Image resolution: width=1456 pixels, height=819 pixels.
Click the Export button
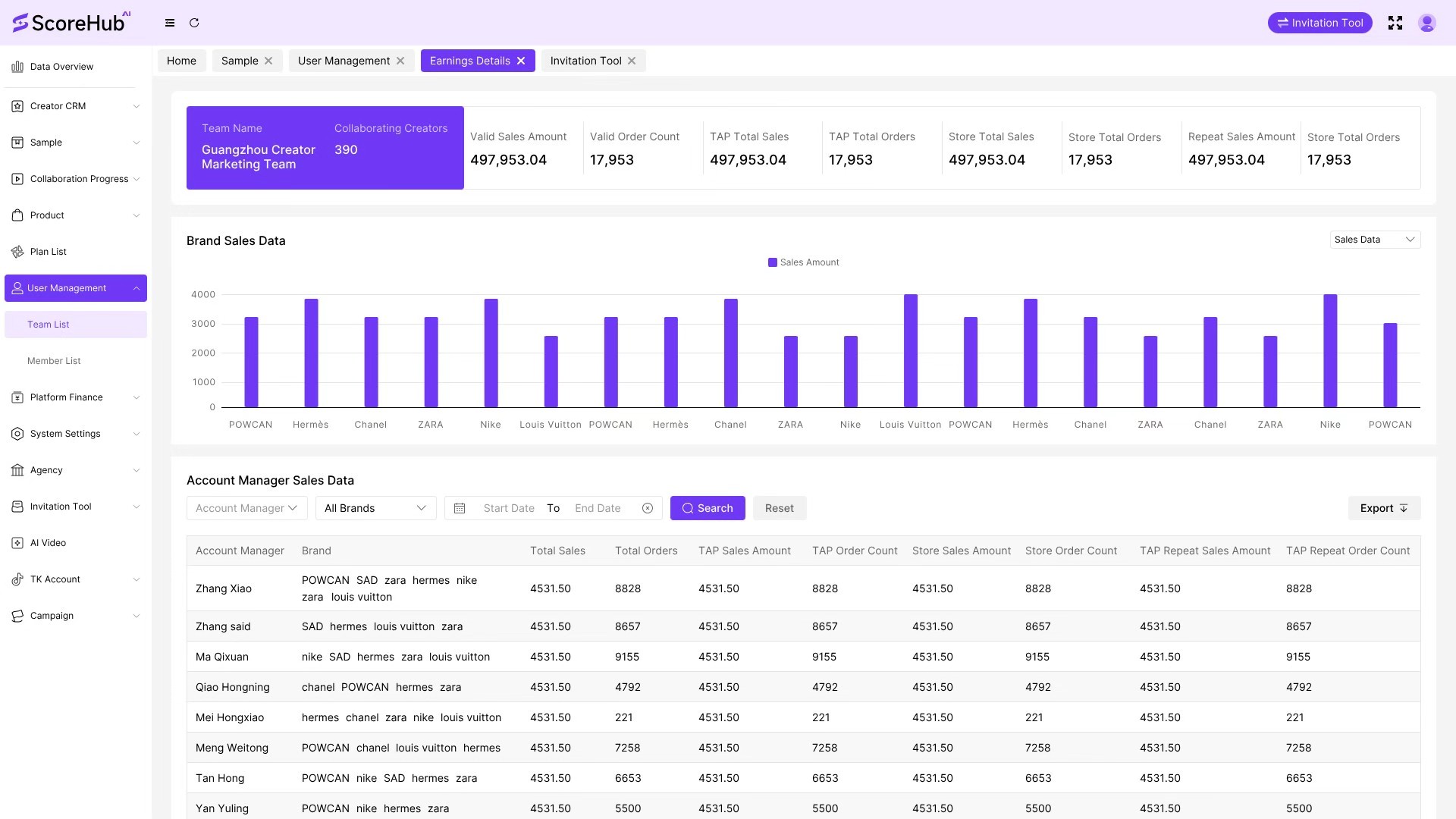tap(1384, 508)
